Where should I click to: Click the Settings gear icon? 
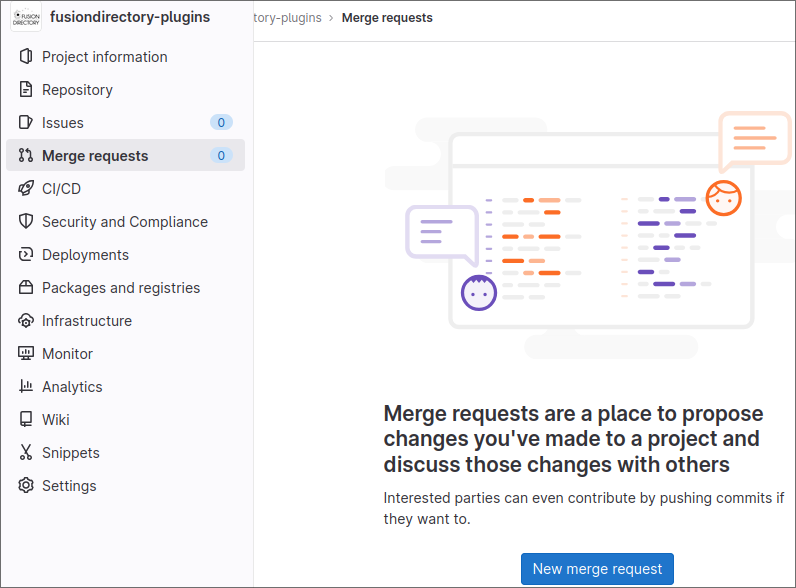[x=26, y=485]
